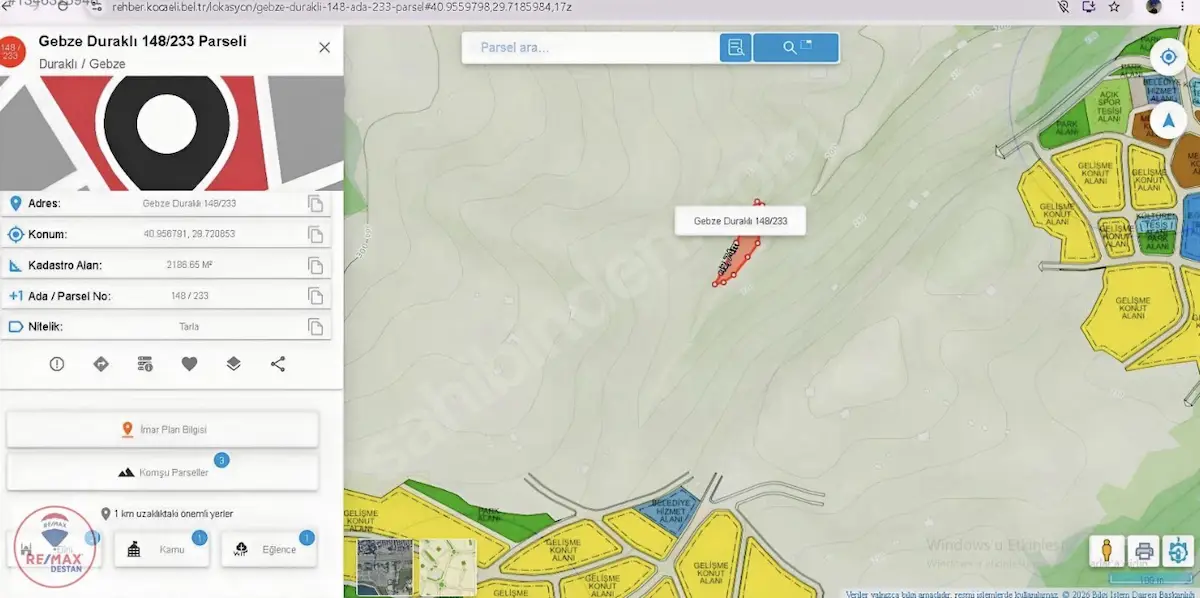Select the Kamu nearby places category
Image resolution: width=1200 pixels, height=598 pixels.
pyautogui.click(x=161, y=549)
